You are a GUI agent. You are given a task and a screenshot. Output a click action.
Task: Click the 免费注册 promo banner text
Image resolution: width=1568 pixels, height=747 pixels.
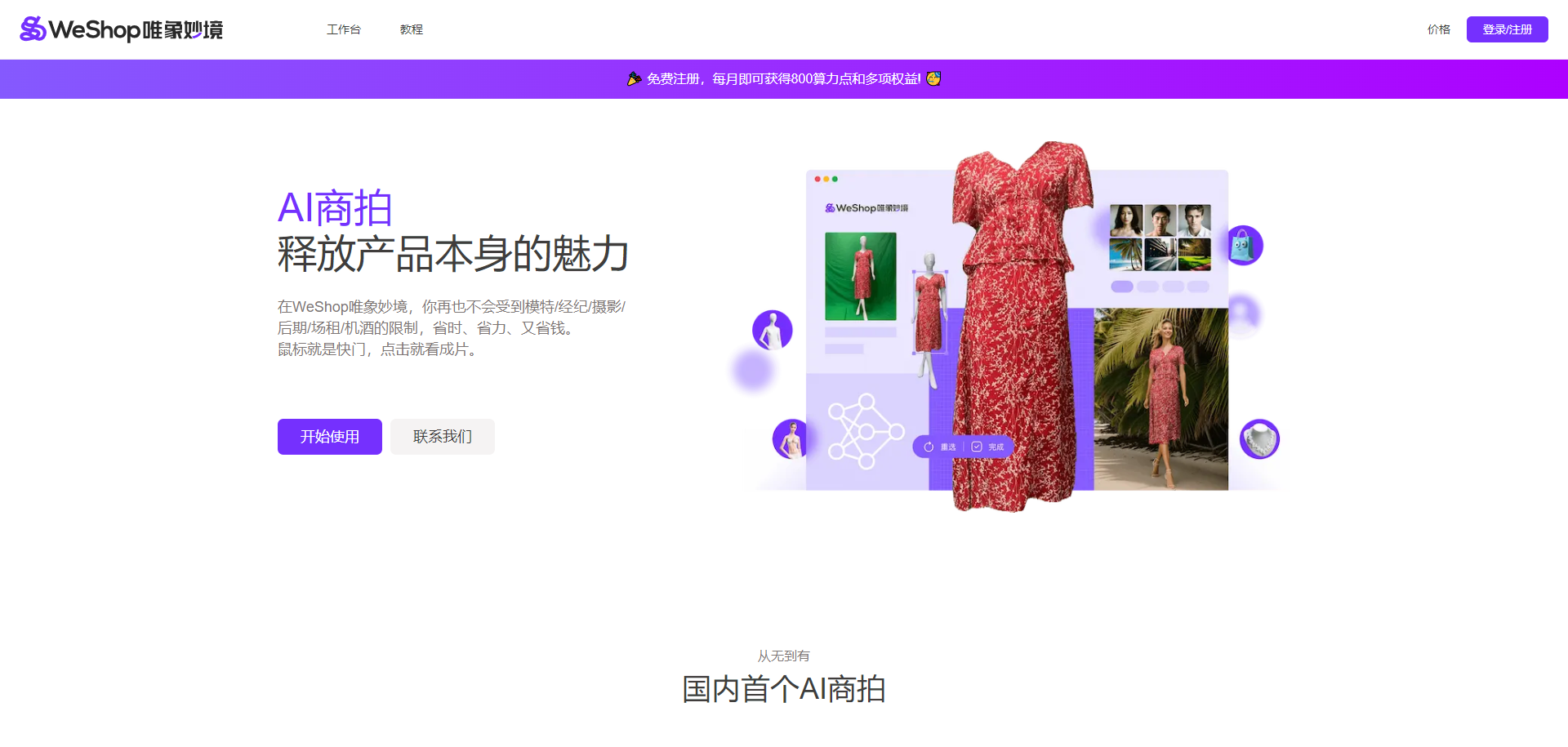tap(783, 78)
